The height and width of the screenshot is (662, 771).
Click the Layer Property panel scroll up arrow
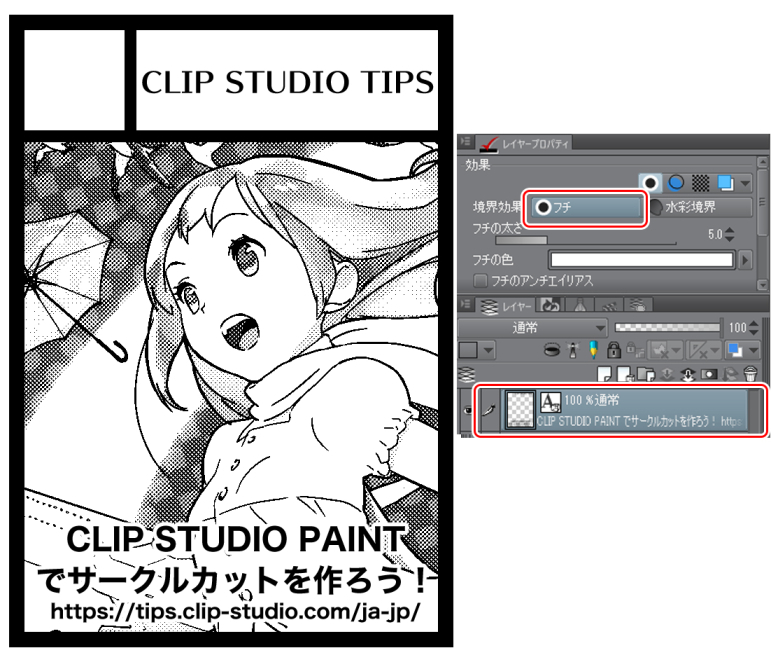pos(762,162)
